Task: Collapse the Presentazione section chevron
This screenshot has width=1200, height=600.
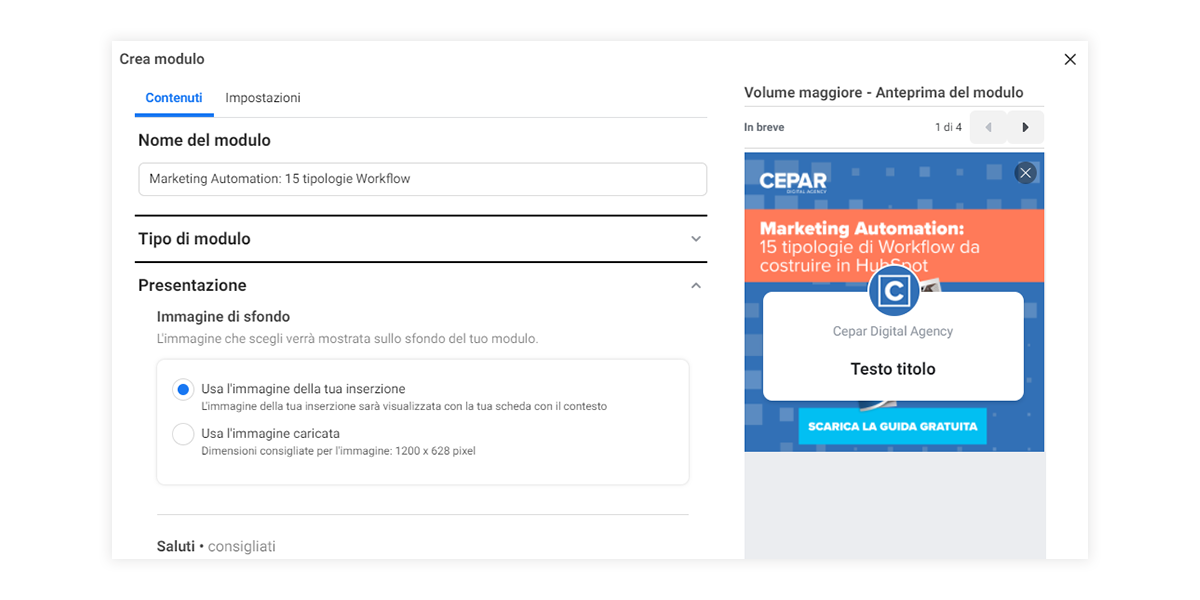Action: tap(696, 286)
